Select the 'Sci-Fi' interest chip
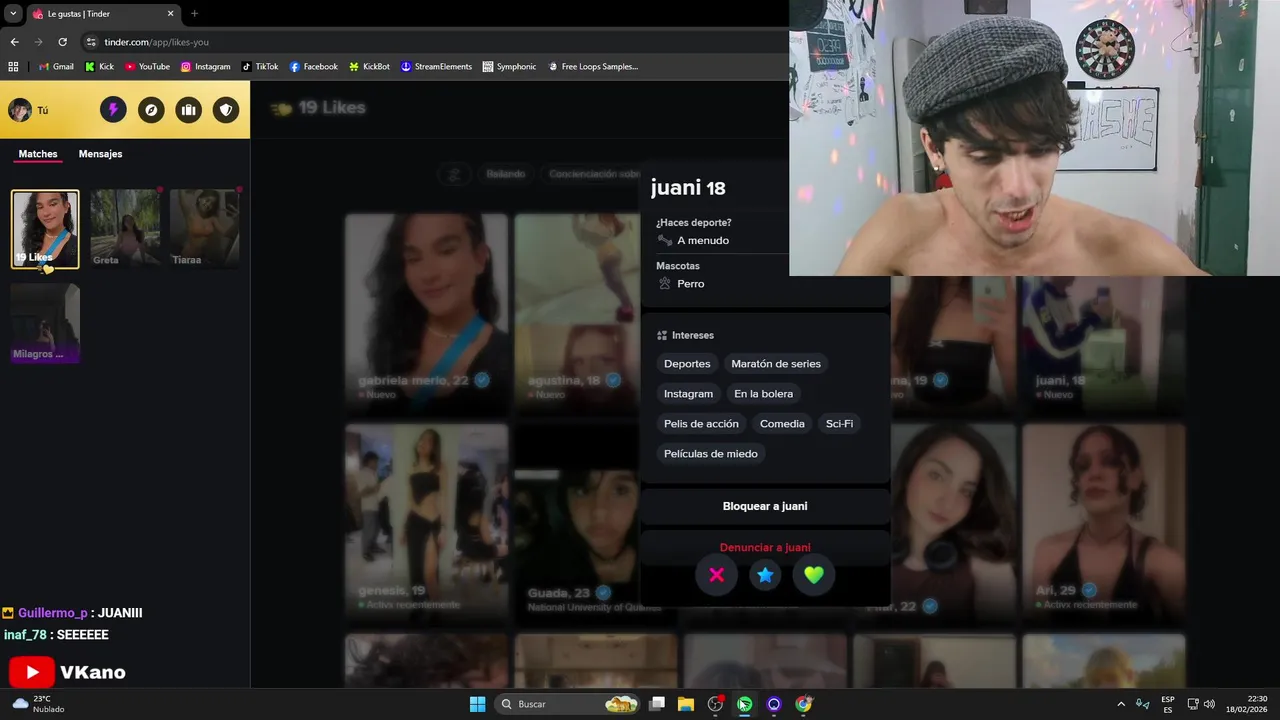The image size is (1280, 720). (840, 424)
